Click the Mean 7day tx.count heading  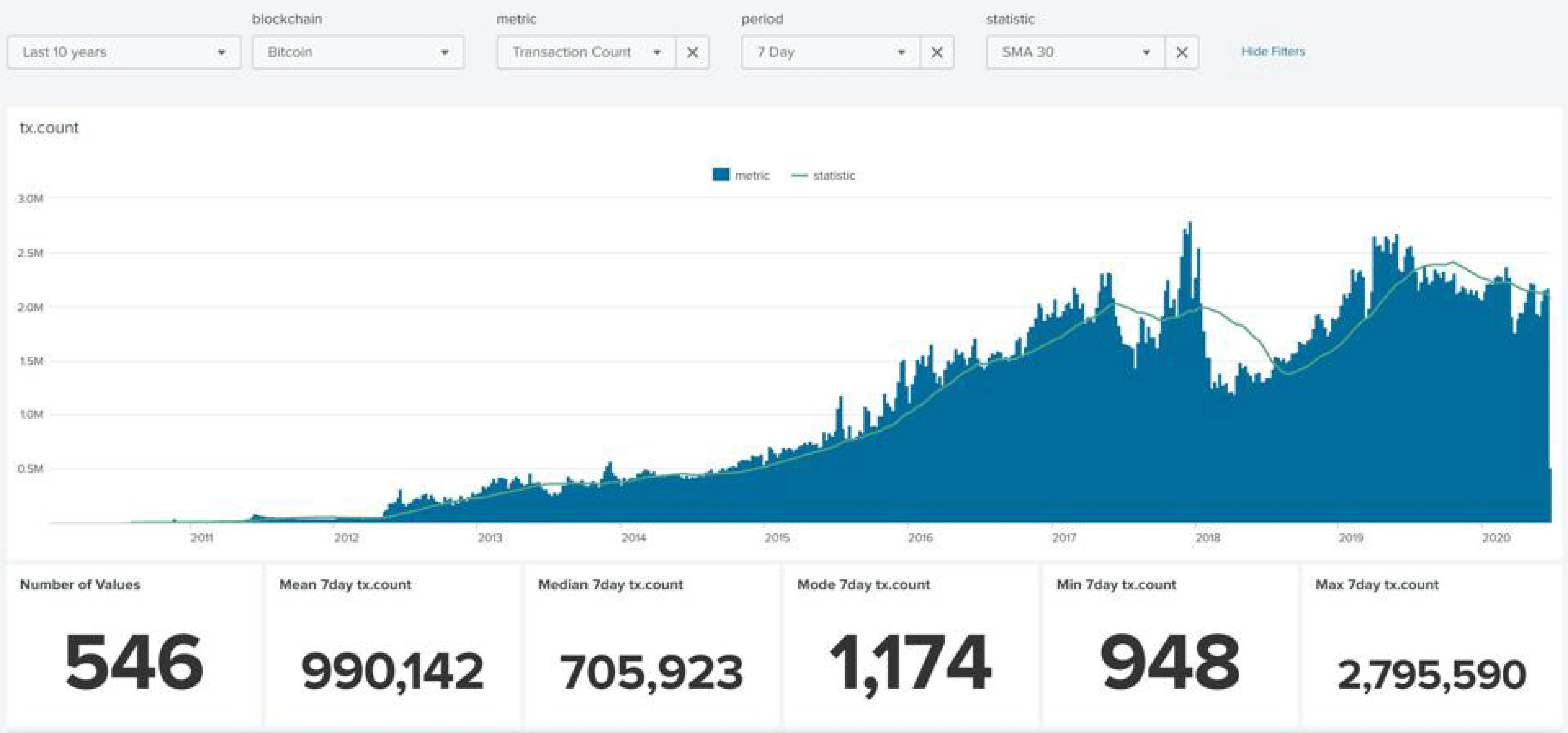click(345, 585)
